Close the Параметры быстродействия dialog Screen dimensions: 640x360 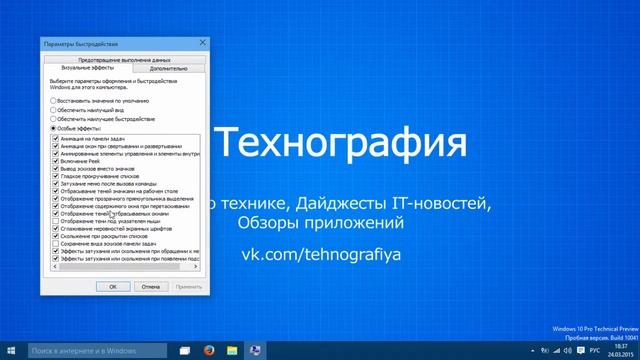(x=203, y=43)
